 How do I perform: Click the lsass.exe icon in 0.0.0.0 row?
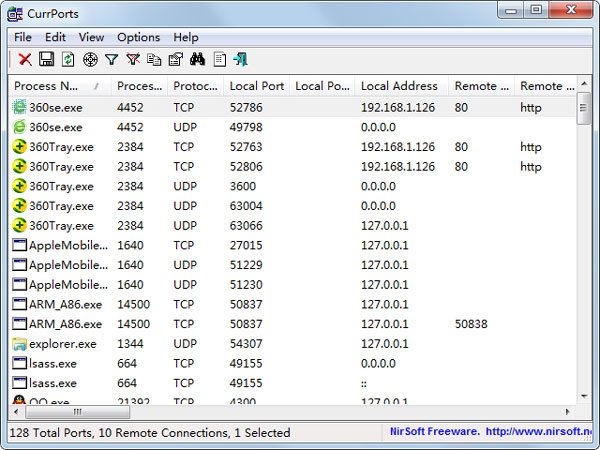(20, 363)
